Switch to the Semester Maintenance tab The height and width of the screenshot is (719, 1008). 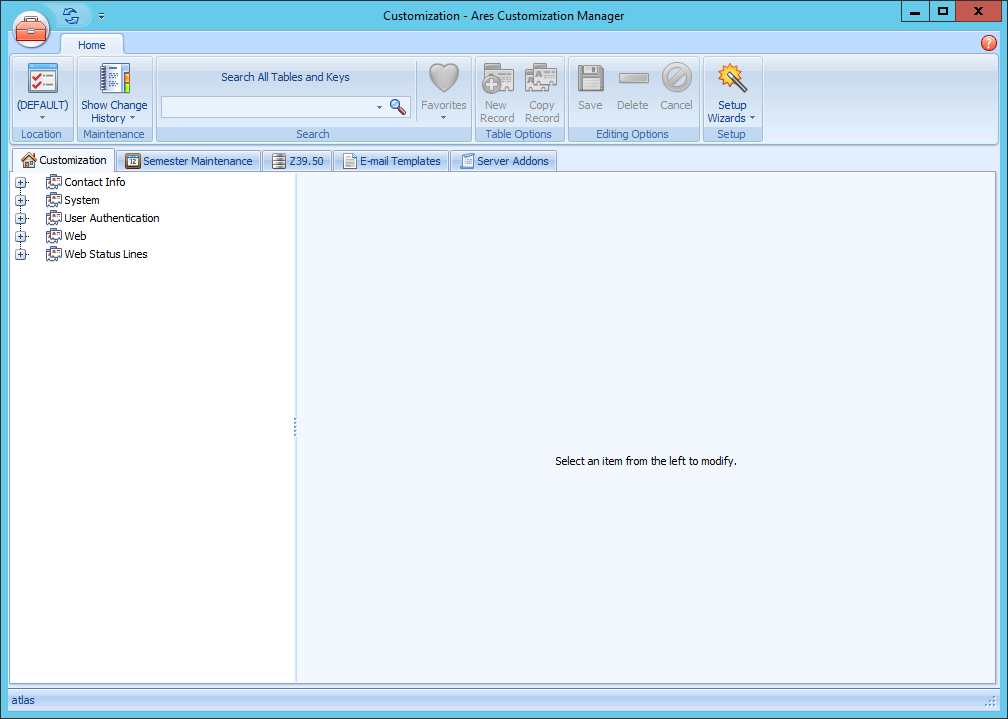188,161
